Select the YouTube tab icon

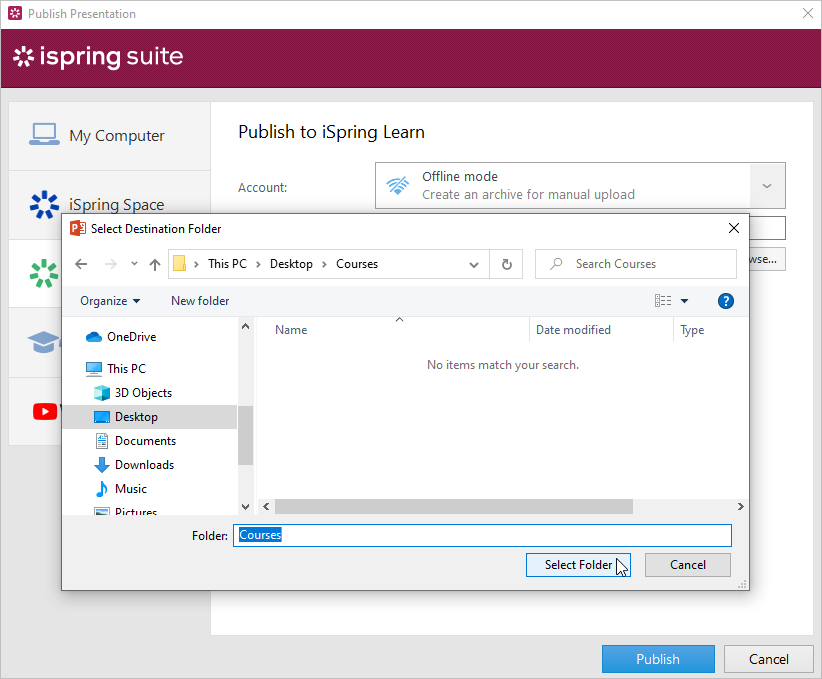click(45, 412)
